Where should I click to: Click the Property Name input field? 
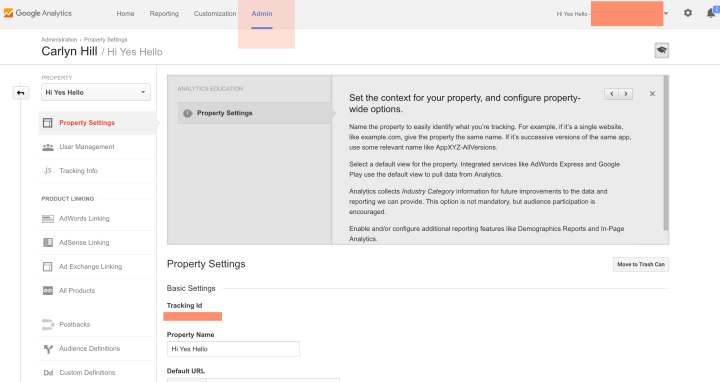233,349
